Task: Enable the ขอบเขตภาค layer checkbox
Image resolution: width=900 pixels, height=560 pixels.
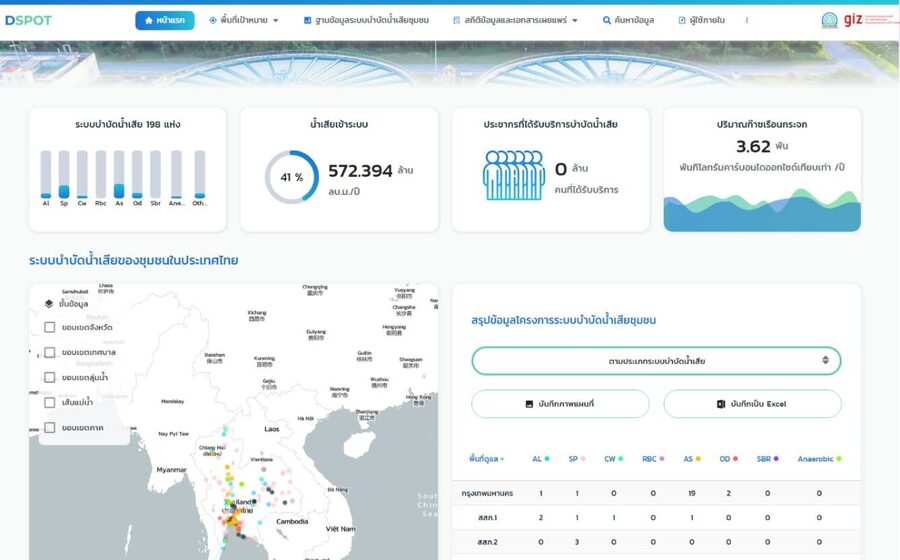Action: [x=50, y=427]
